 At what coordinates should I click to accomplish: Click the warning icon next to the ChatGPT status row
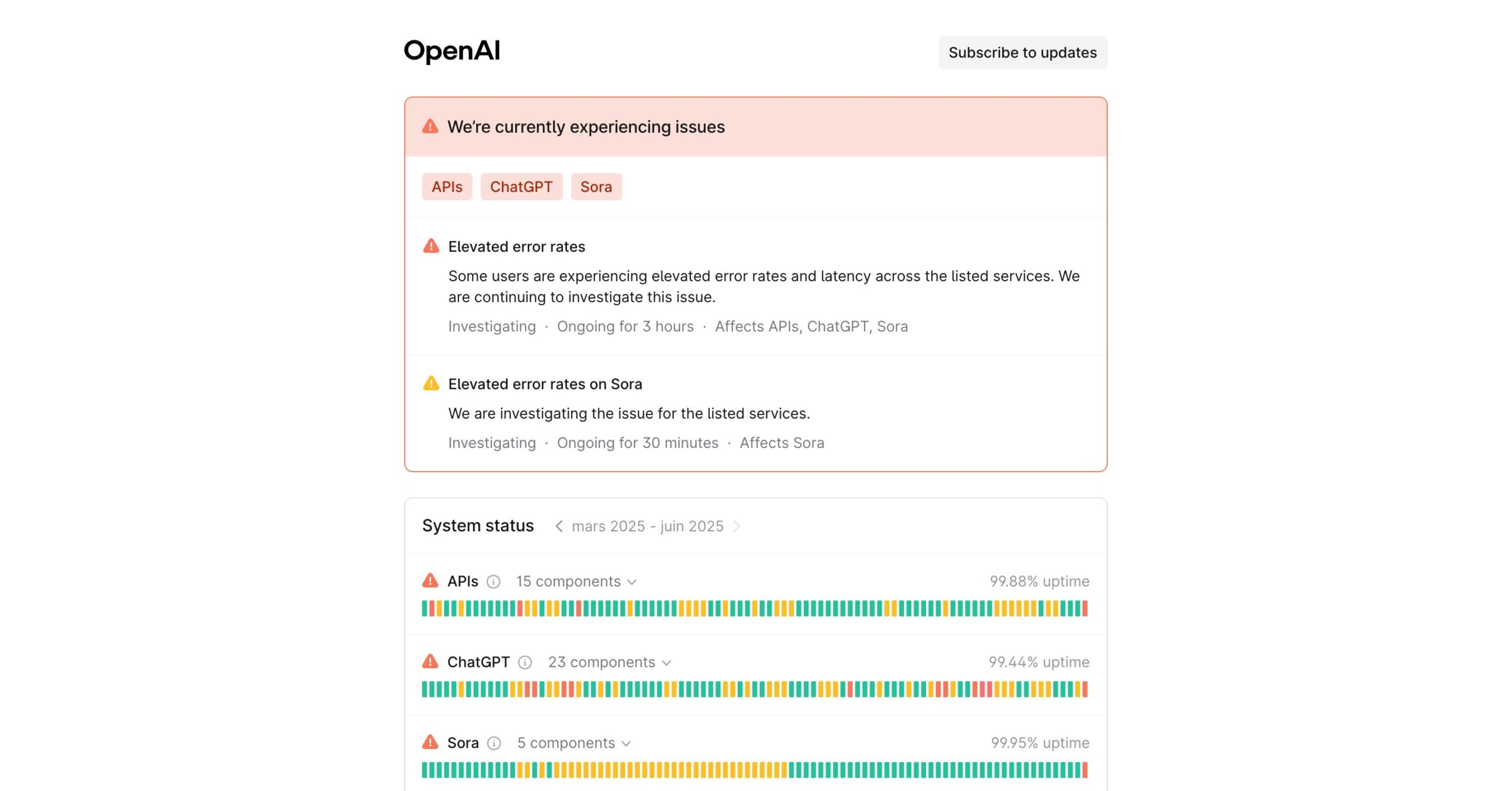tap(430, 662)
